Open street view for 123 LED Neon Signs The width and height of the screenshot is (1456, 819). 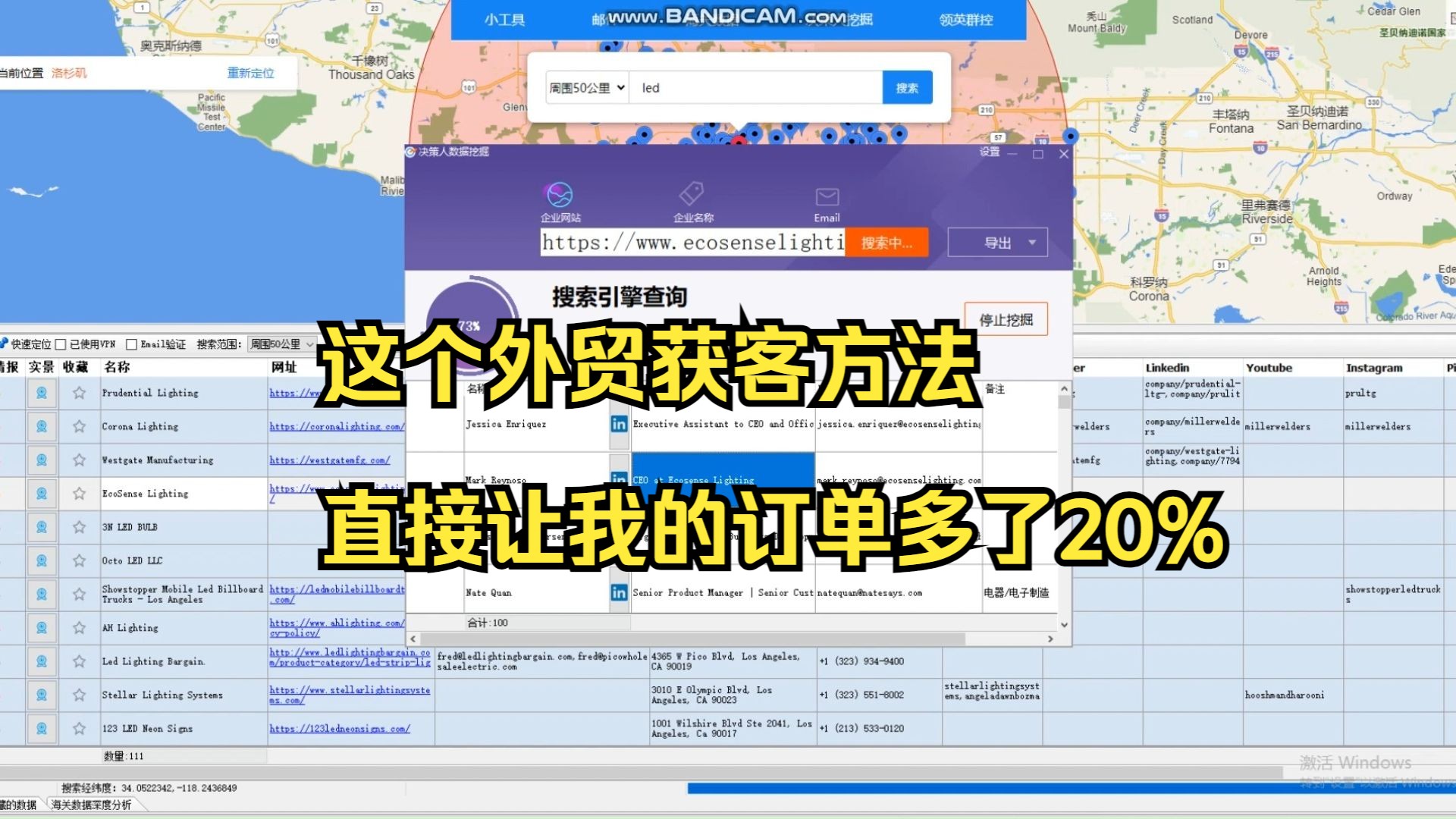[42, 728]
